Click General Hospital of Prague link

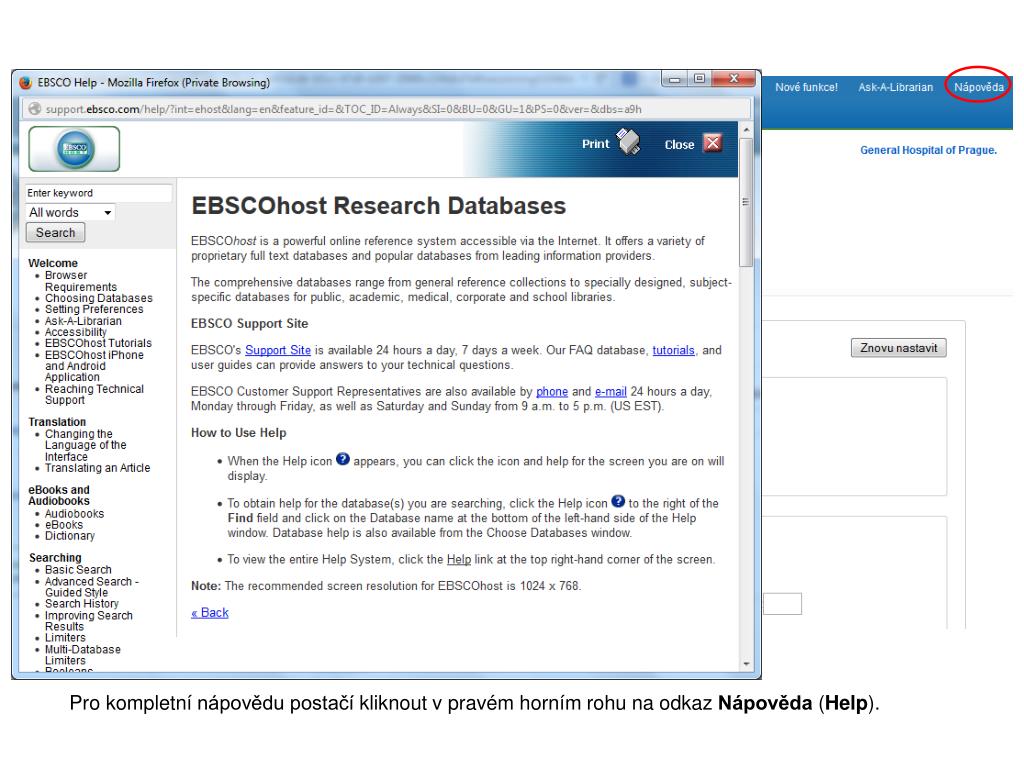coord(928,150)
